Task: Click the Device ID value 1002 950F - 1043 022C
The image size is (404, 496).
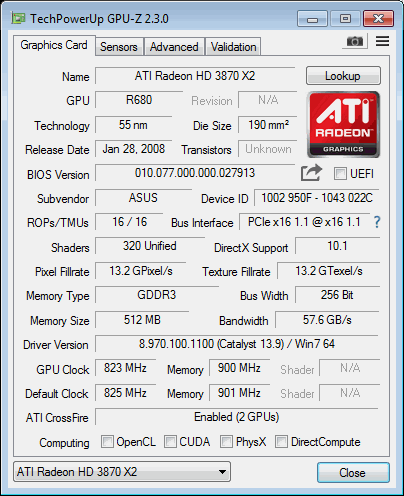Action: coord(317,198)
